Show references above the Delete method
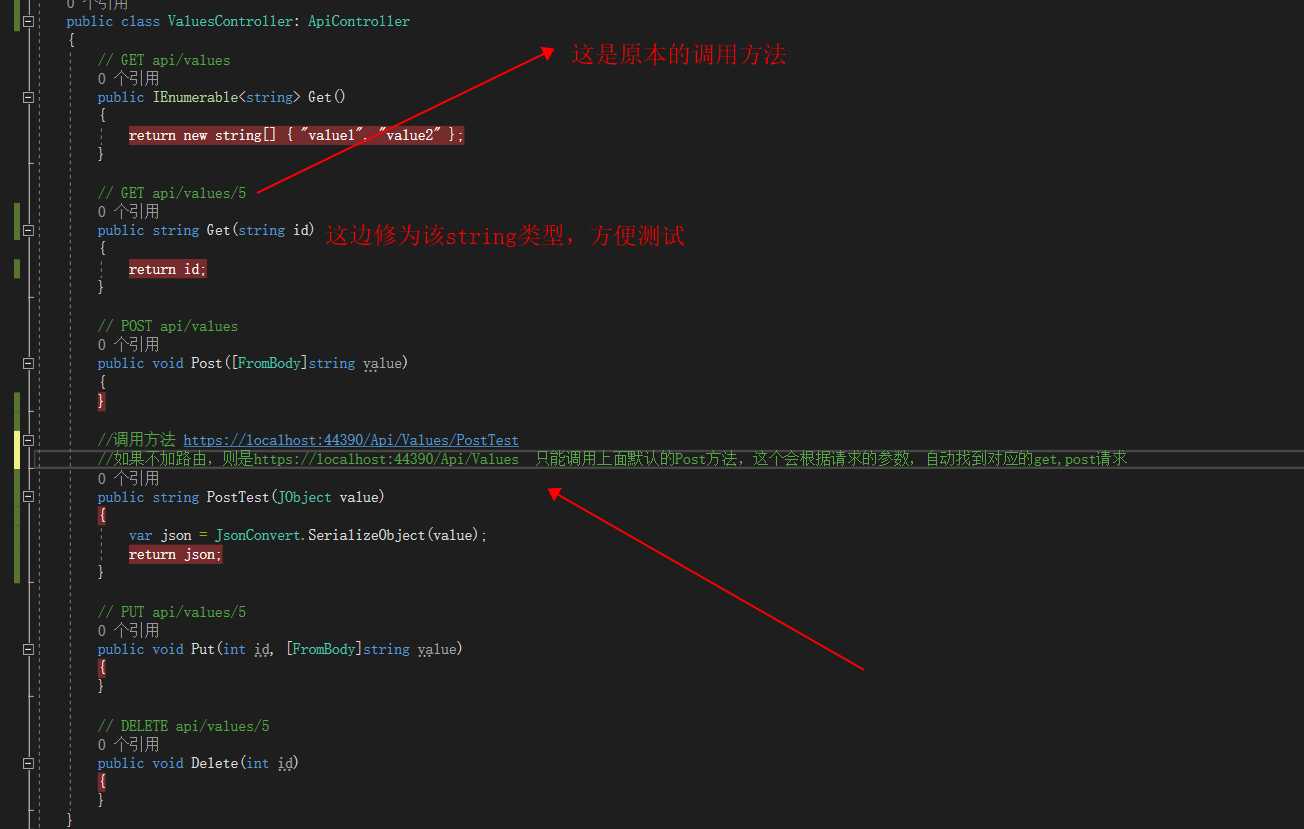 pos(128,744)
